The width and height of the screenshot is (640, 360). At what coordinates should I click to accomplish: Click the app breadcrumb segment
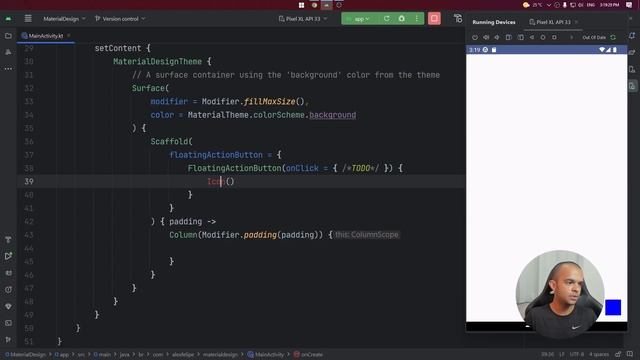tap(62, 355)
